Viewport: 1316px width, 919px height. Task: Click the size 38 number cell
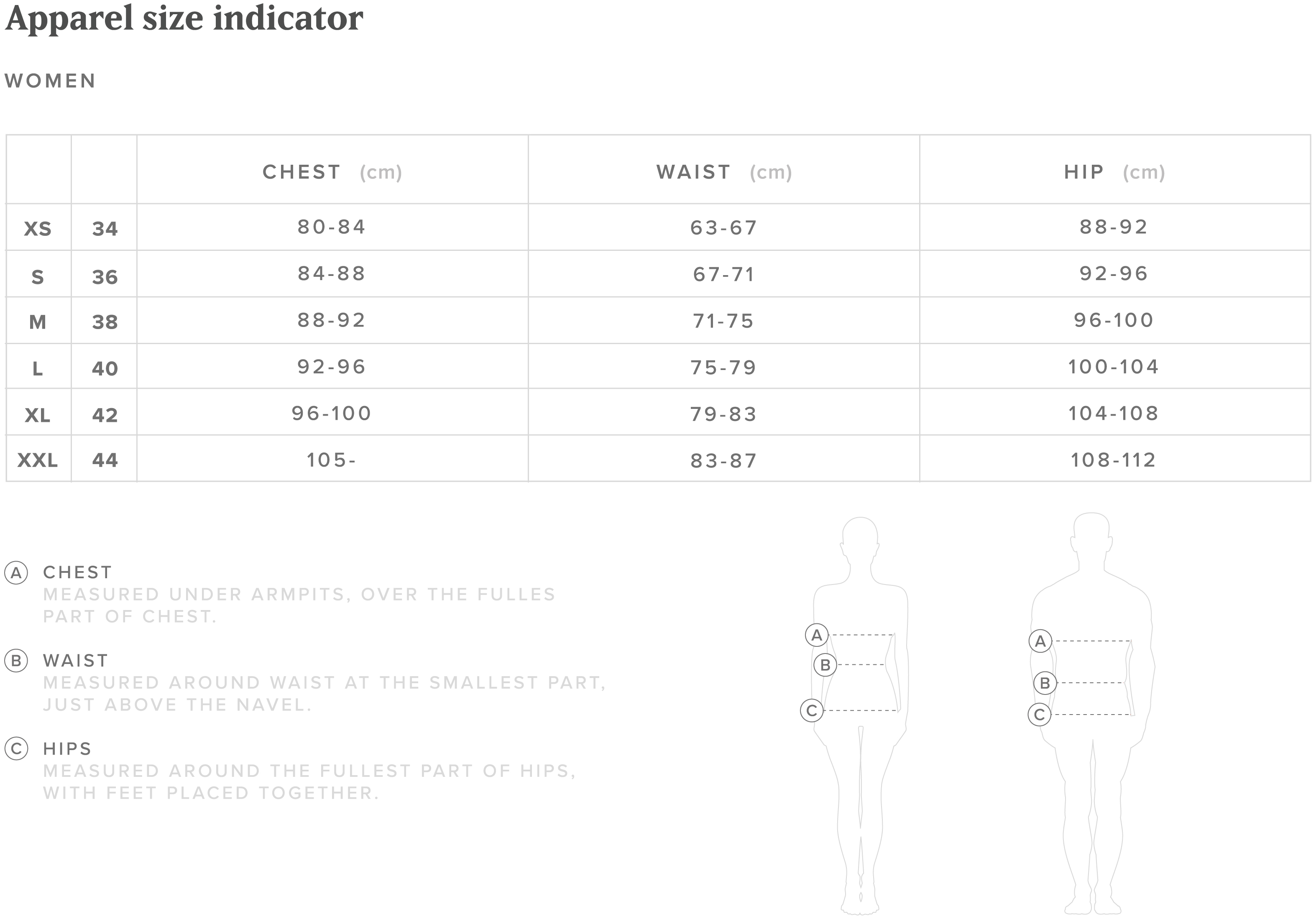tap(105, 322)
